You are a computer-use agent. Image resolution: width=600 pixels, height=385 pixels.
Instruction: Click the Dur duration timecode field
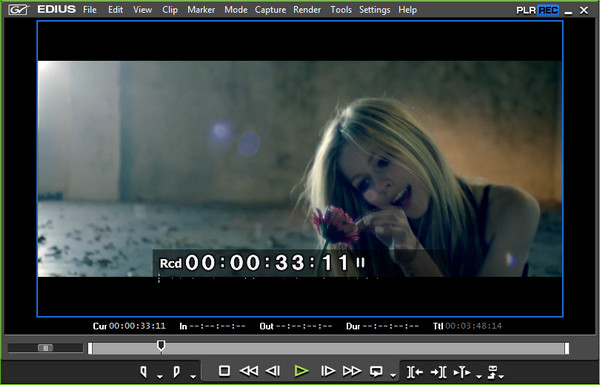click(x=382, y=326)
